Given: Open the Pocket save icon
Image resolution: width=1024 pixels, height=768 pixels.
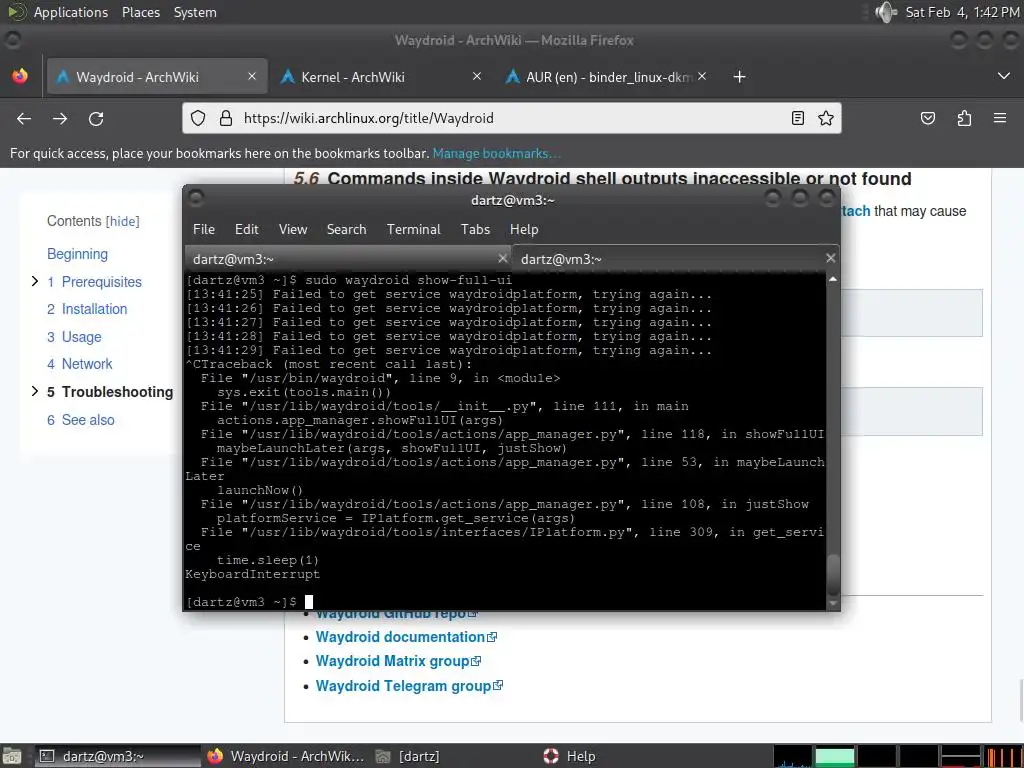Looking at the screenshot, I should coord(928,118).
